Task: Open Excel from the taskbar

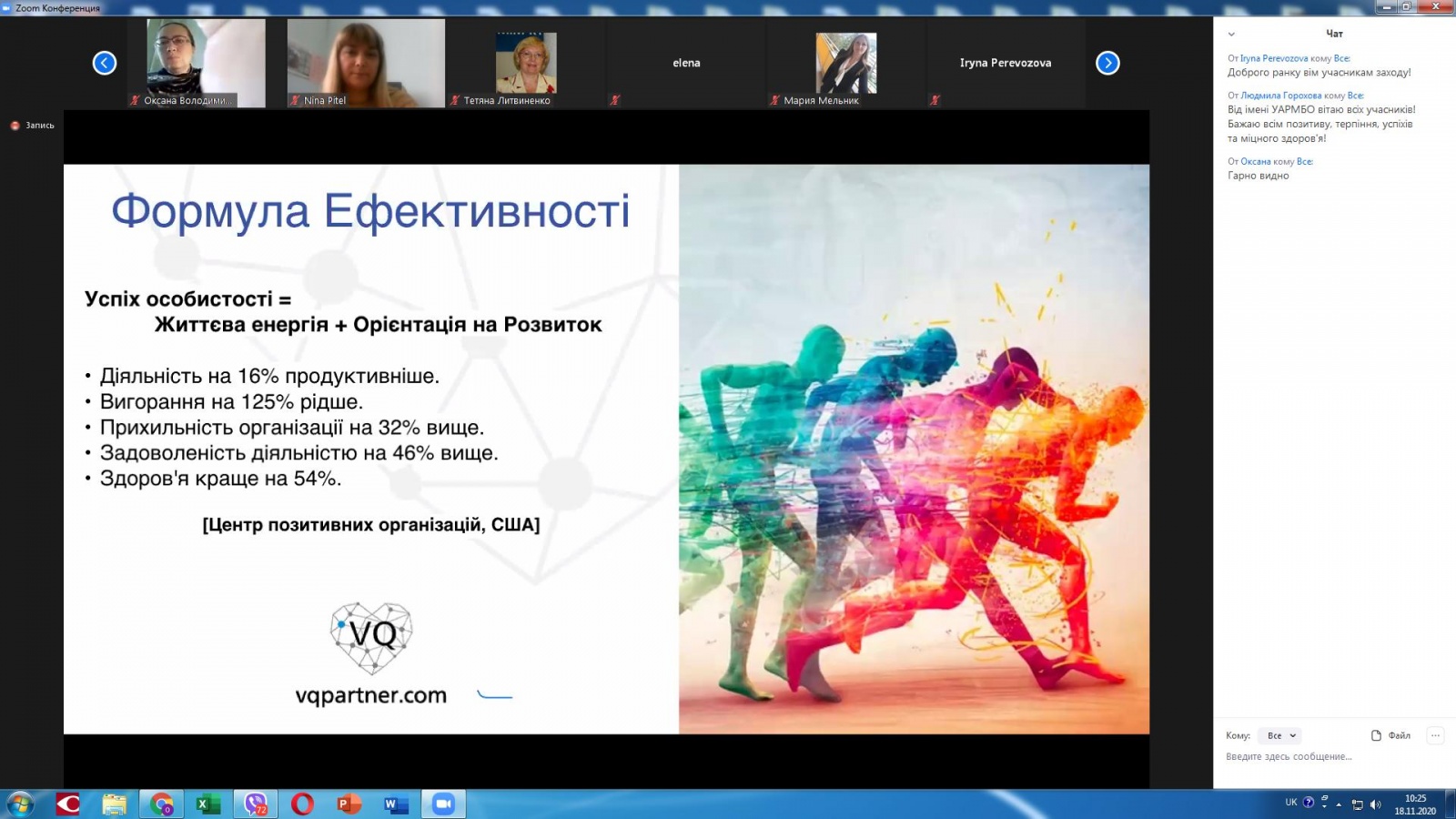Action: [208, 804]
